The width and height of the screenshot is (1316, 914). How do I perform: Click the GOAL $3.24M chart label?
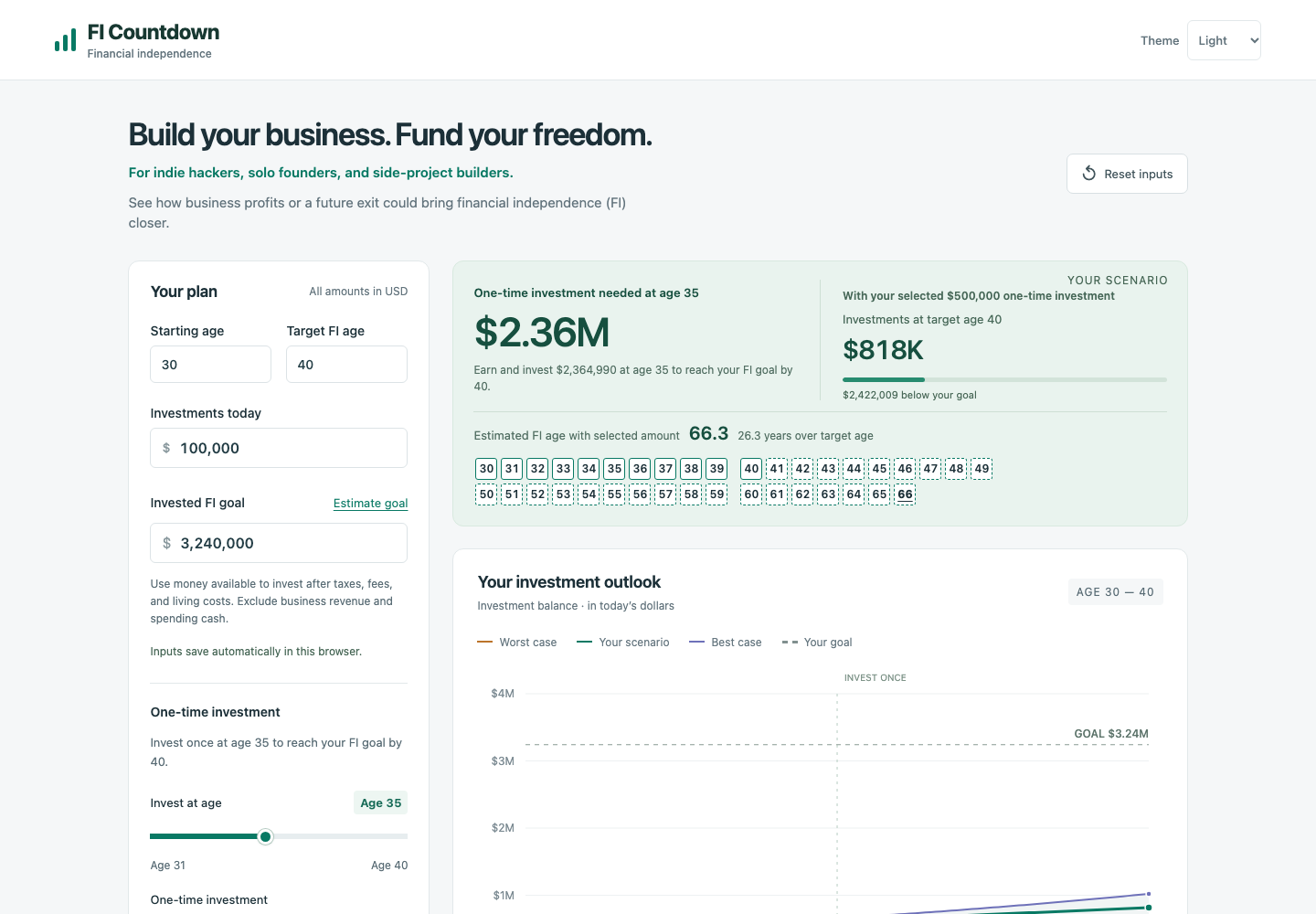1111,734
